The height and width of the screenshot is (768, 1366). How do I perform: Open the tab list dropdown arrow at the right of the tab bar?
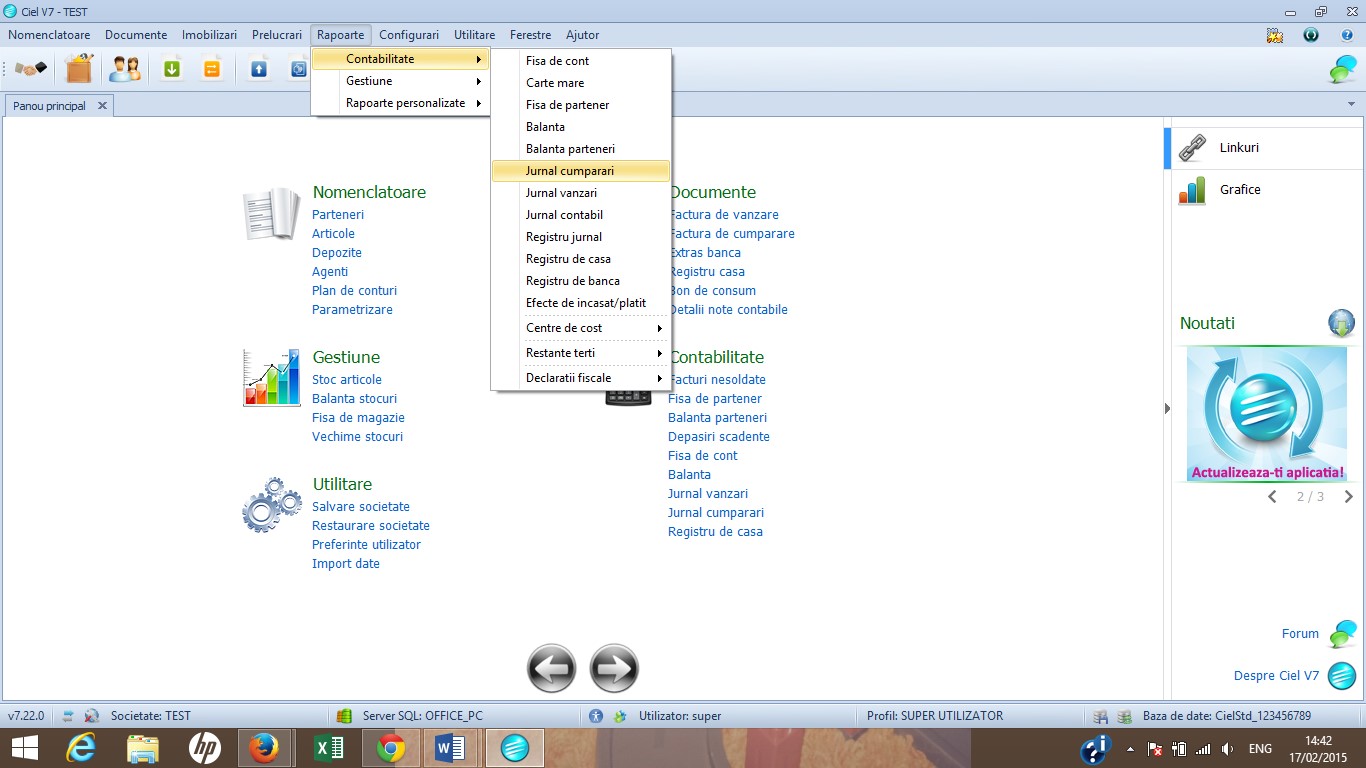(1352, 104)
